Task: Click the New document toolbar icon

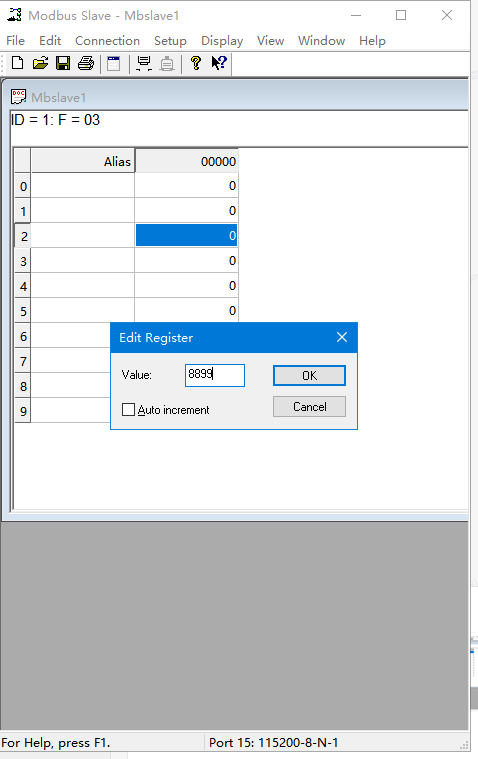Action: pos(17,63)
